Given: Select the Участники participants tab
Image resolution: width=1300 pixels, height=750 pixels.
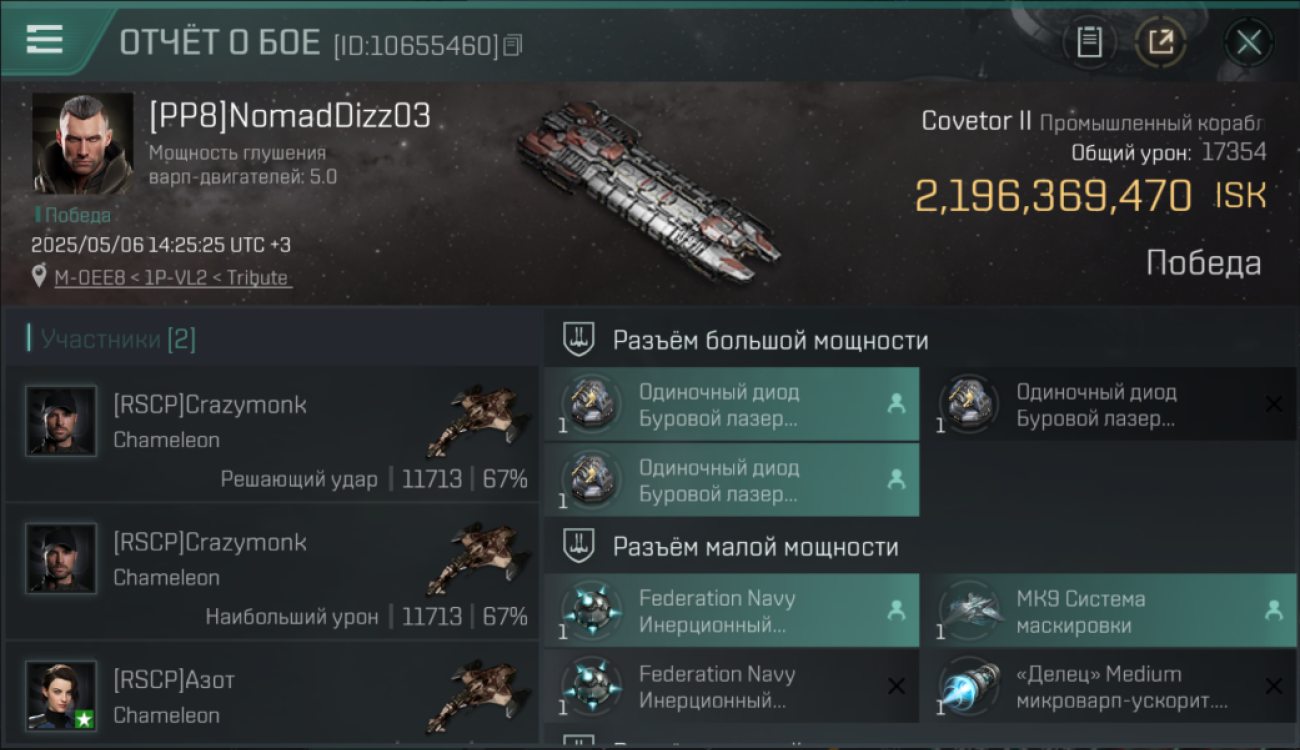Looking at the screenshot, I should (x=113, y=339).
